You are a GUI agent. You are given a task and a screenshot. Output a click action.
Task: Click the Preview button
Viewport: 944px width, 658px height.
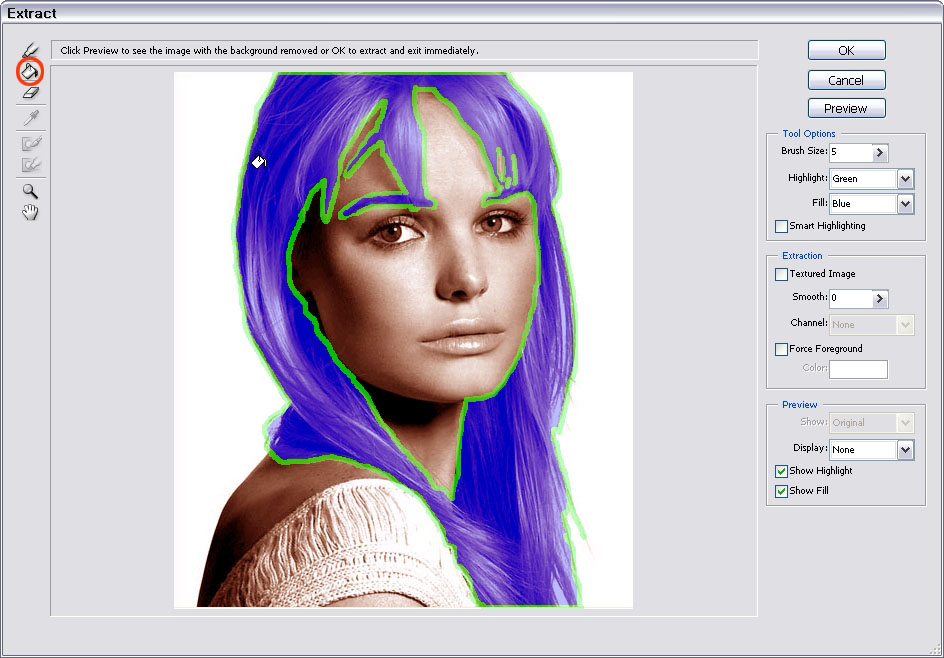point(846,108)
